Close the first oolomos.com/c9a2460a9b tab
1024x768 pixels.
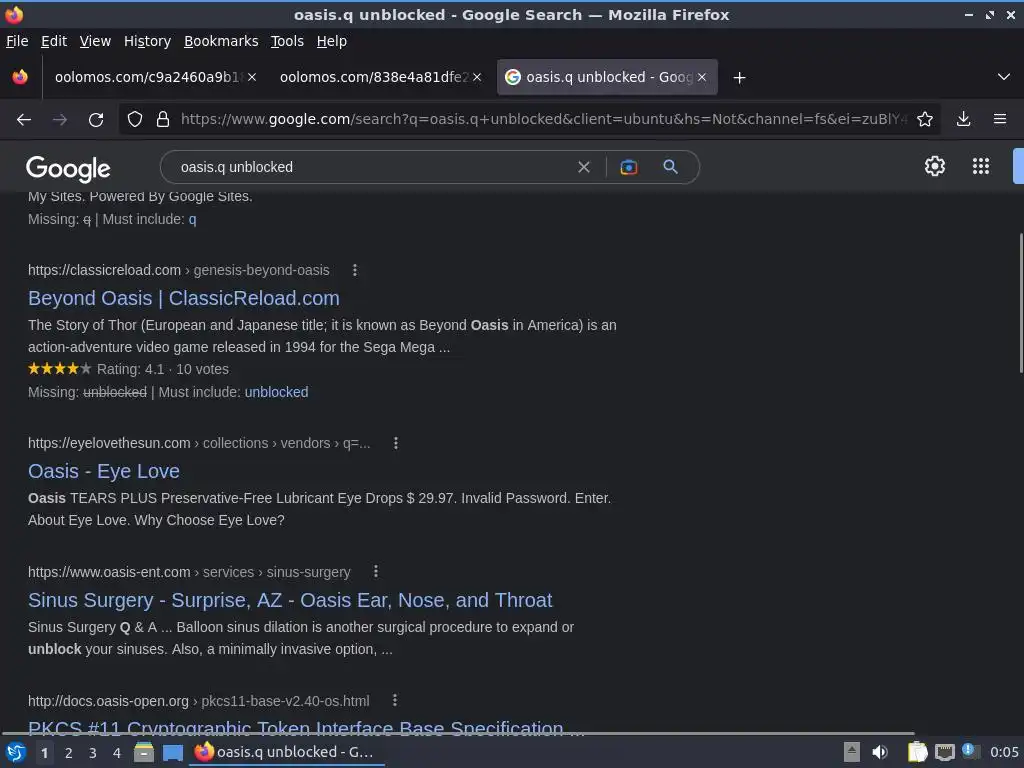pos(252,77)
